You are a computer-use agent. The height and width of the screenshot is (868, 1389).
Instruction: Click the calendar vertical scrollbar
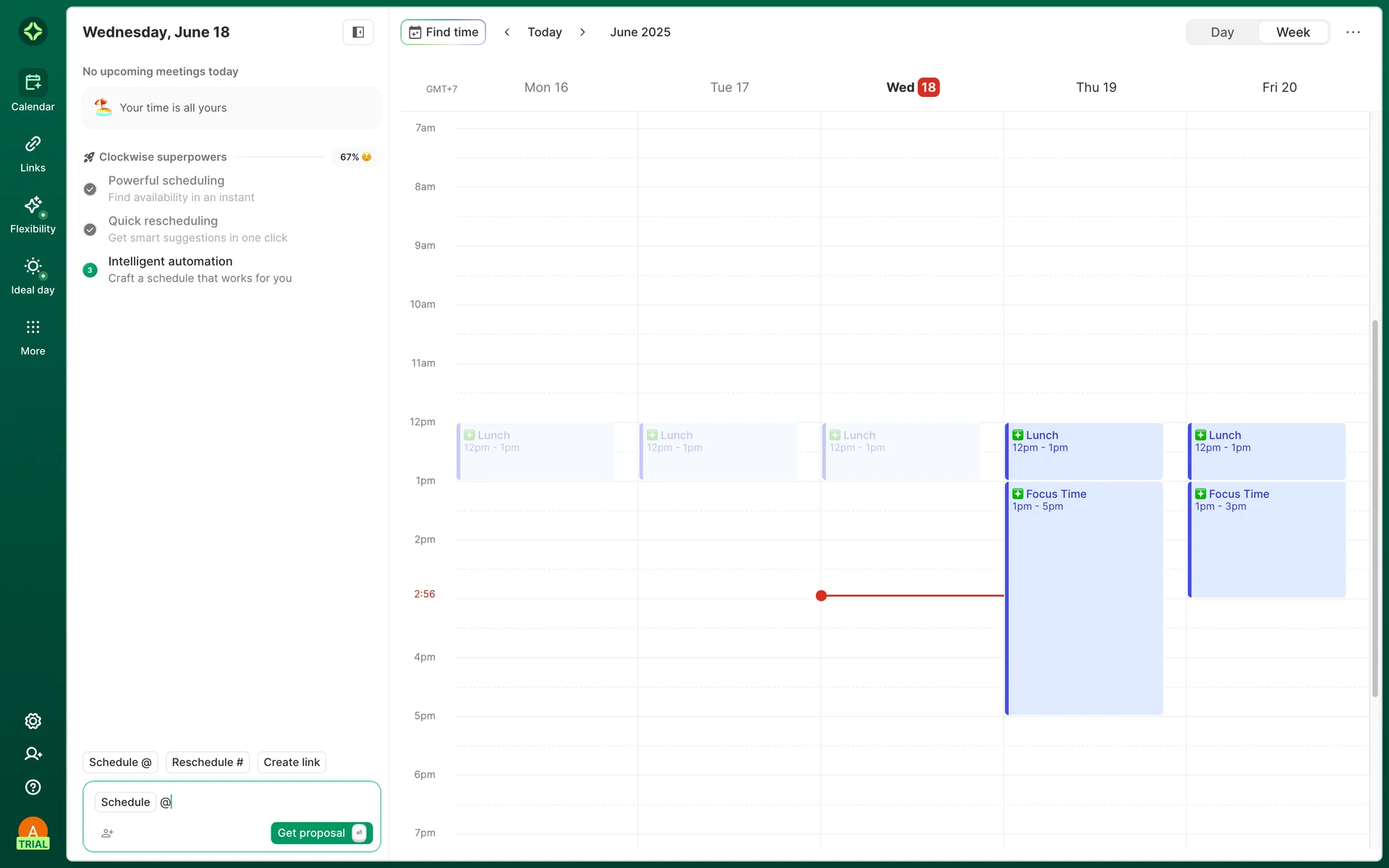pos(1375,506)
